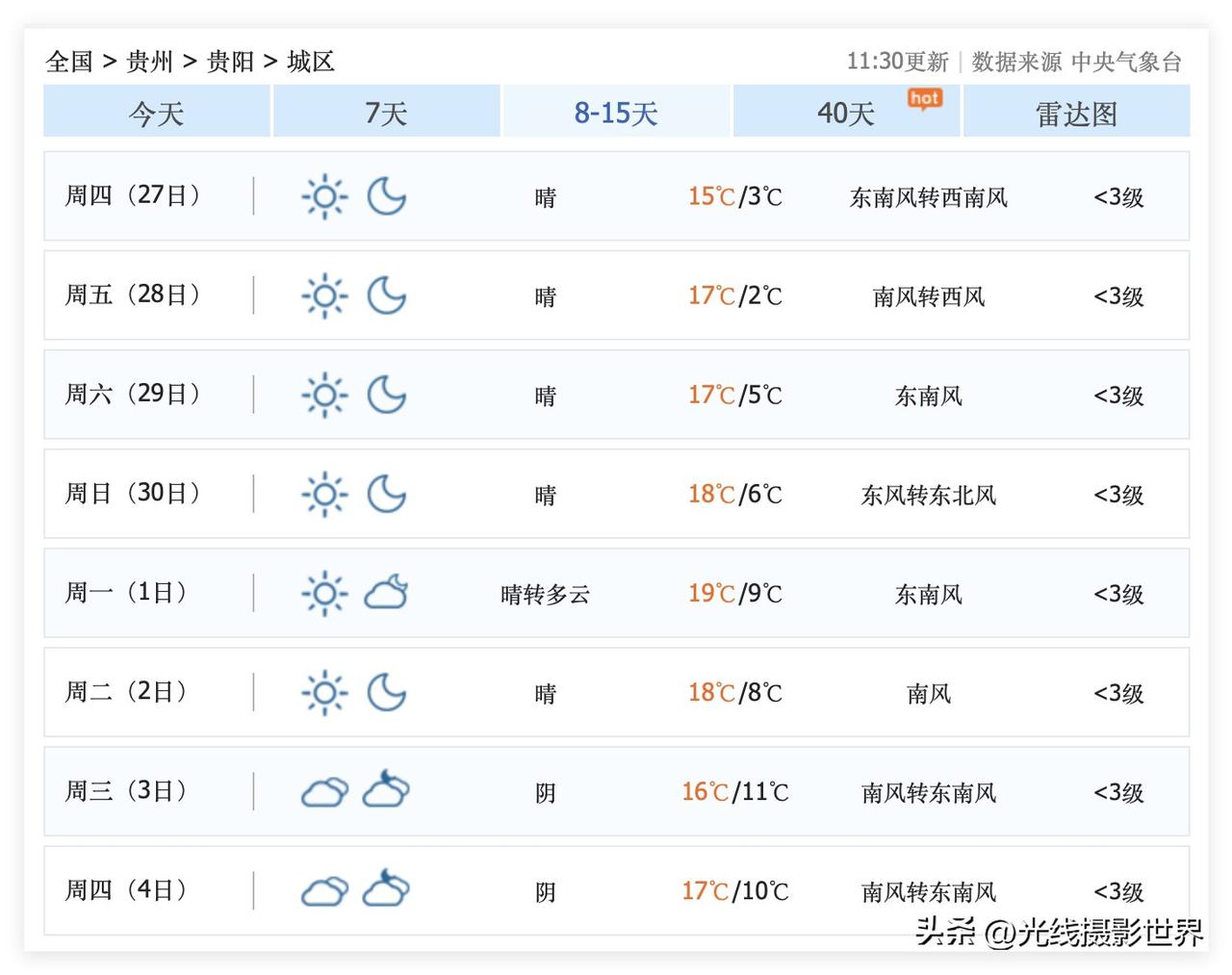Click the temperature 15℃/3℃

(x=735, y=196)
